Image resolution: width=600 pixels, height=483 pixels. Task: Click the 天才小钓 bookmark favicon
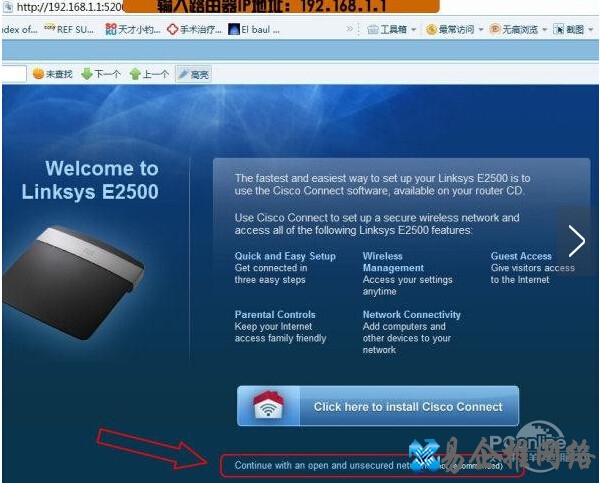pos(111,29)
